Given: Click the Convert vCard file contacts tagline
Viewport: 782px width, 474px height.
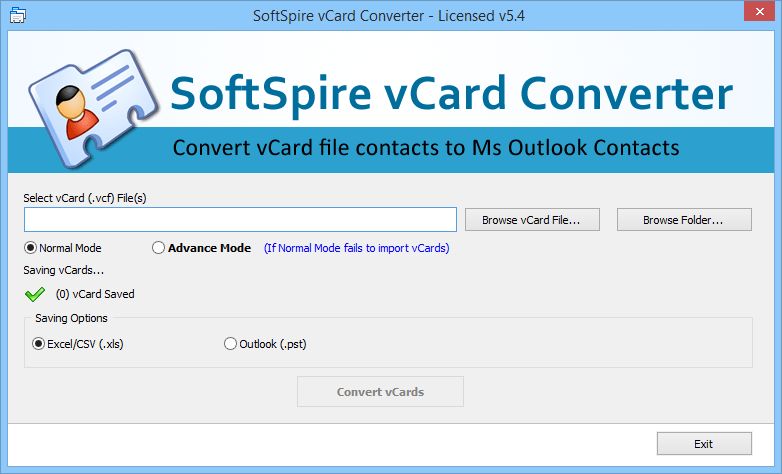Looking at the screenshot, I should coord(426,148).
